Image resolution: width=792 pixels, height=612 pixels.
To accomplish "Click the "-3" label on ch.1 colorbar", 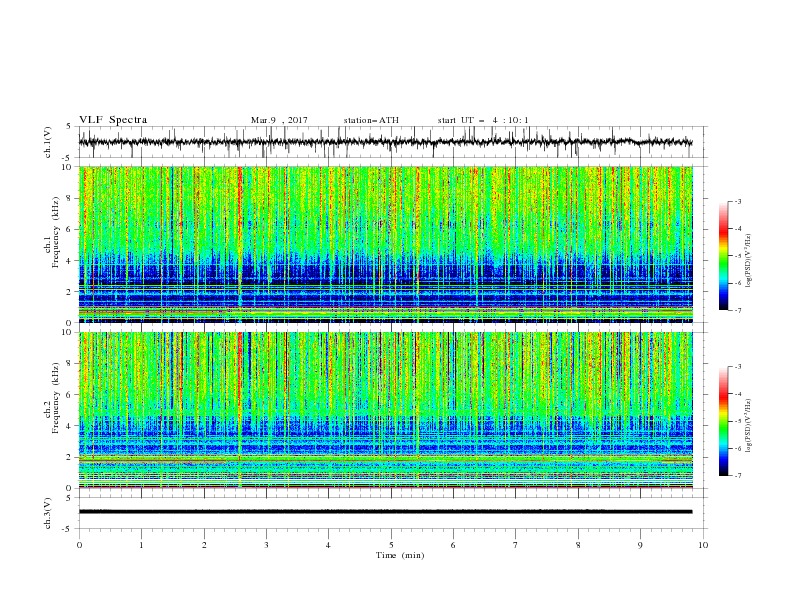I will click(737, 201).
